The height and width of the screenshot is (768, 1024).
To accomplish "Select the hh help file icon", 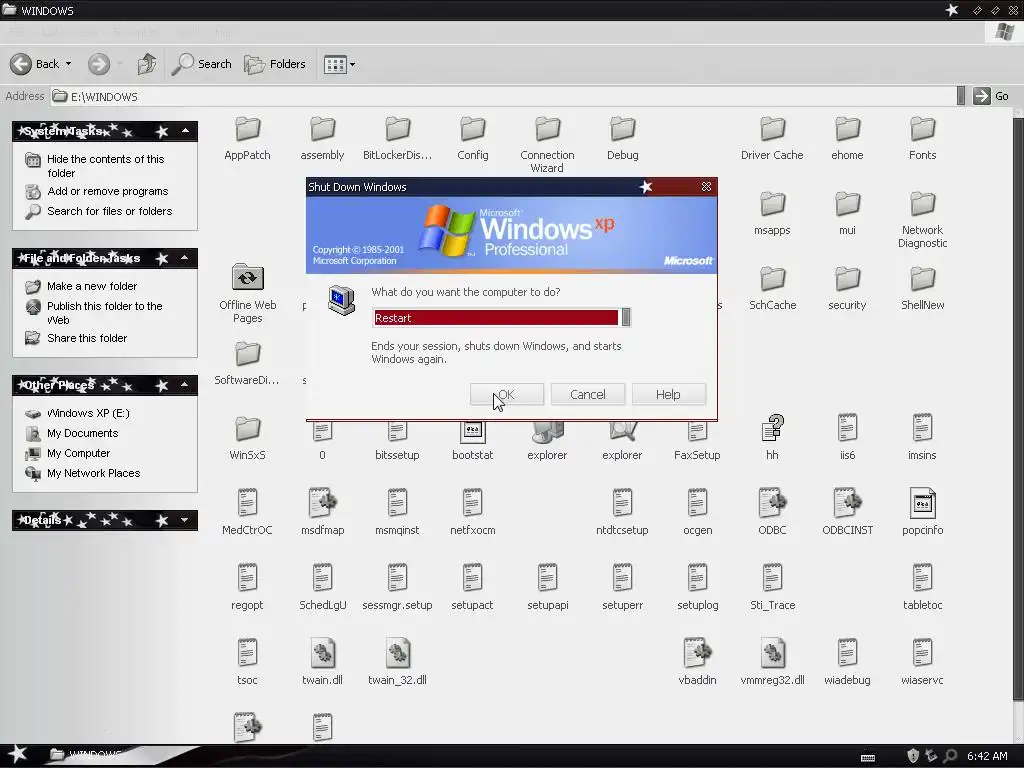I will coord(772,438).
